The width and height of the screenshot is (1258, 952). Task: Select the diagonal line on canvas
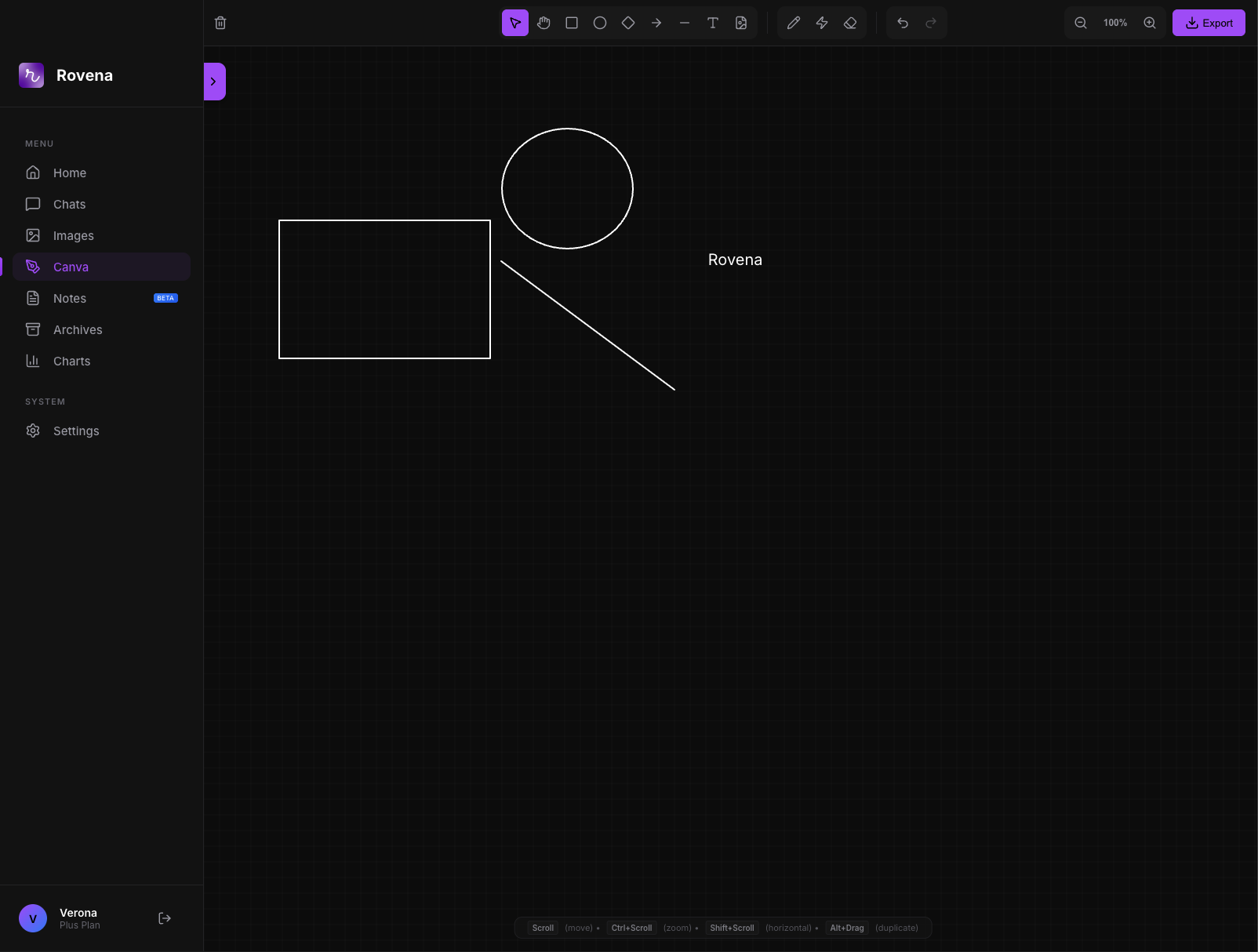point(587,325)
